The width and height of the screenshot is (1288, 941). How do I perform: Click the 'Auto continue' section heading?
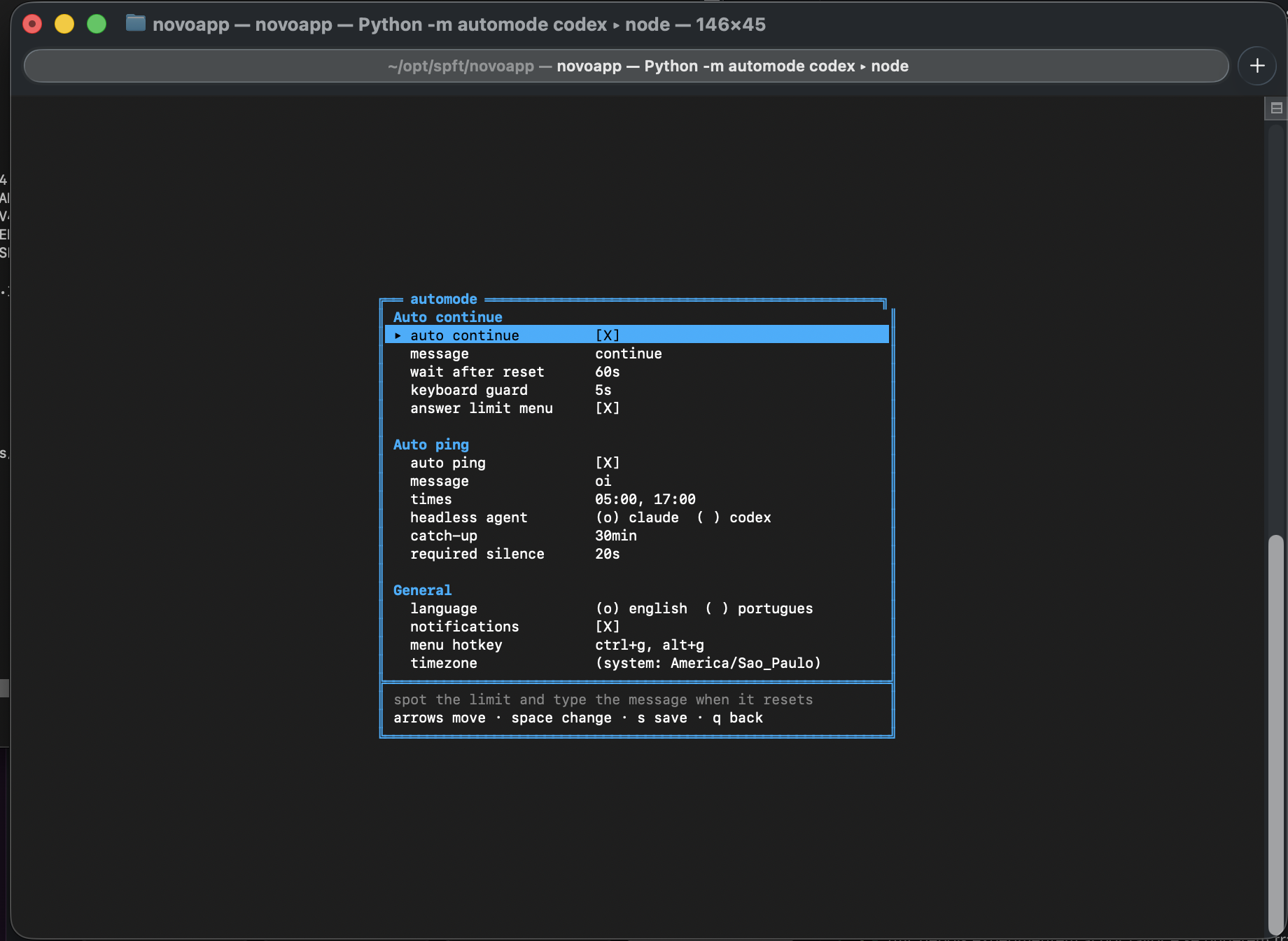(448, 317)
